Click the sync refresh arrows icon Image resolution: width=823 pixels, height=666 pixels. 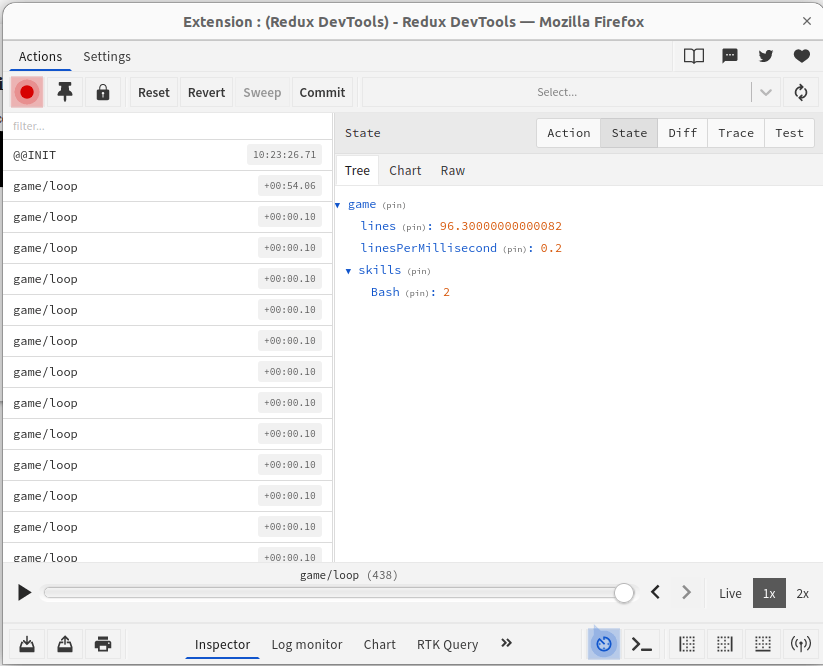point(800,92)
